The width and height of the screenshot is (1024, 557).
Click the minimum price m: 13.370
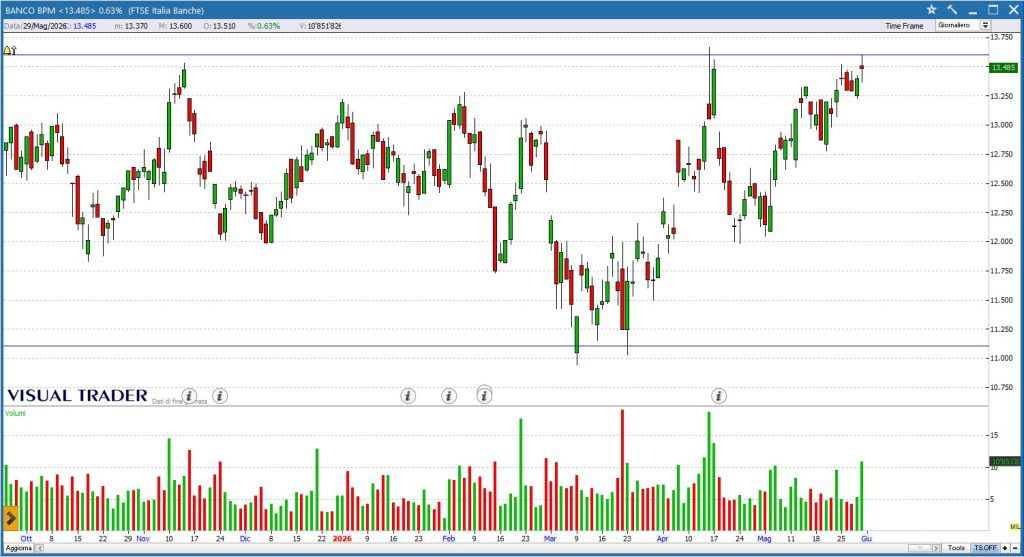[131, 26]
